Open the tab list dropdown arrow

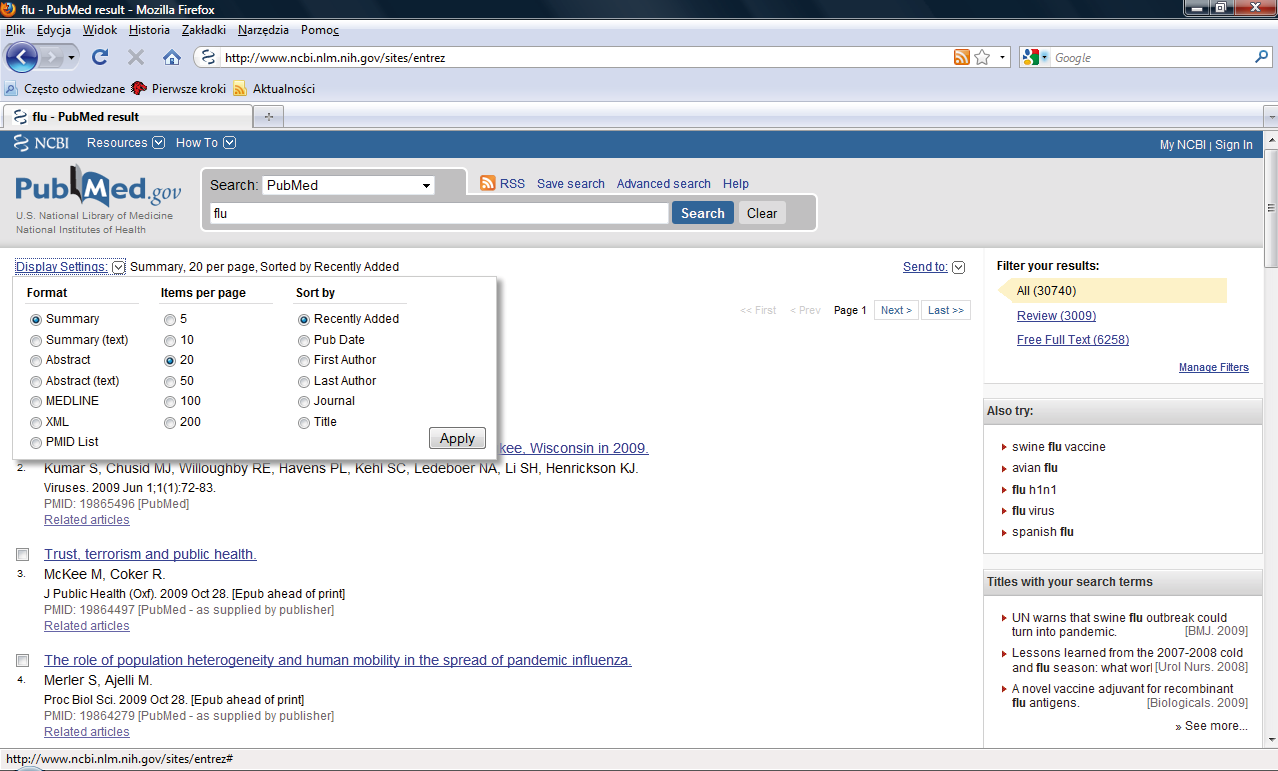click(x=1270, y=117)
